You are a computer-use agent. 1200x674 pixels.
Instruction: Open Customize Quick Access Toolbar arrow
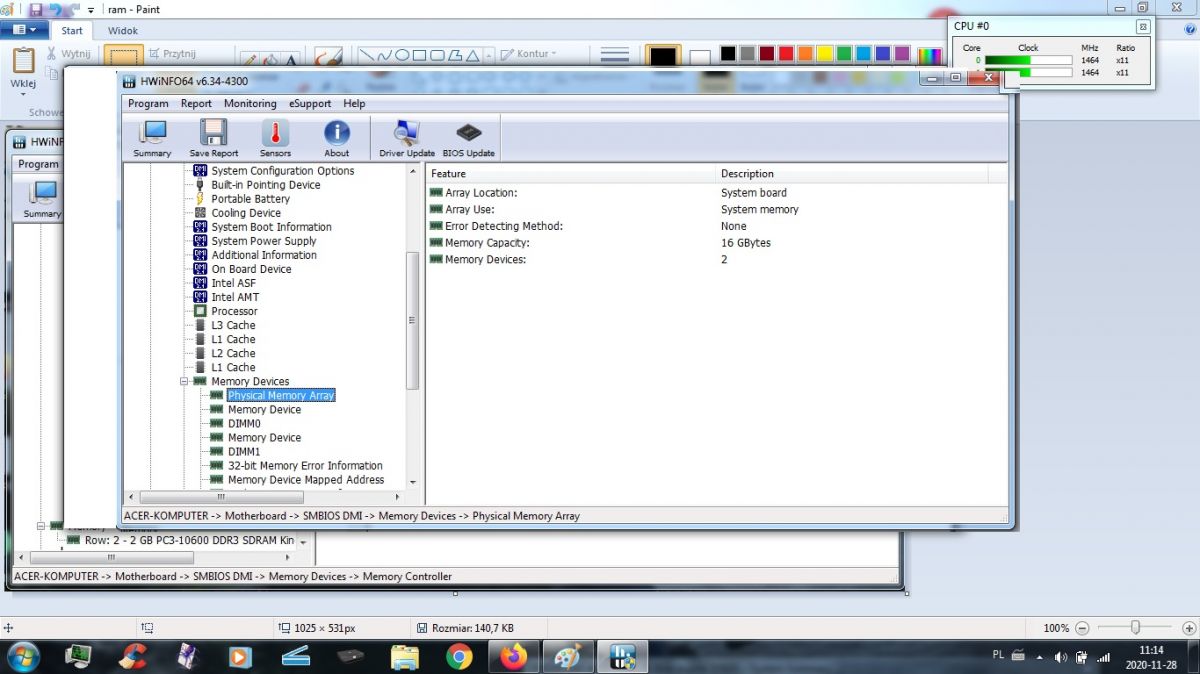point(91,10)
